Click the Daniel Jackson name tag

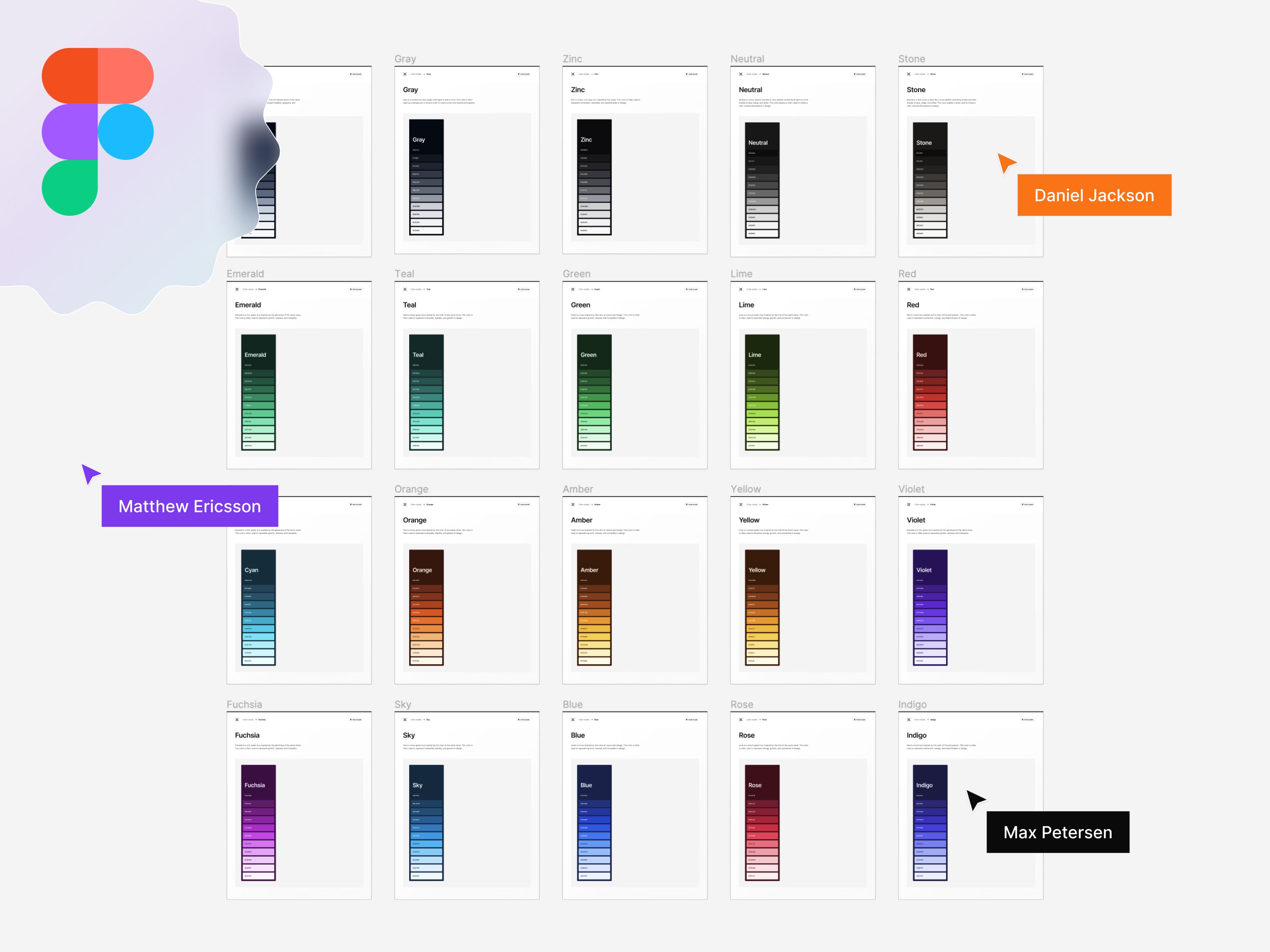click(1094, 195)
